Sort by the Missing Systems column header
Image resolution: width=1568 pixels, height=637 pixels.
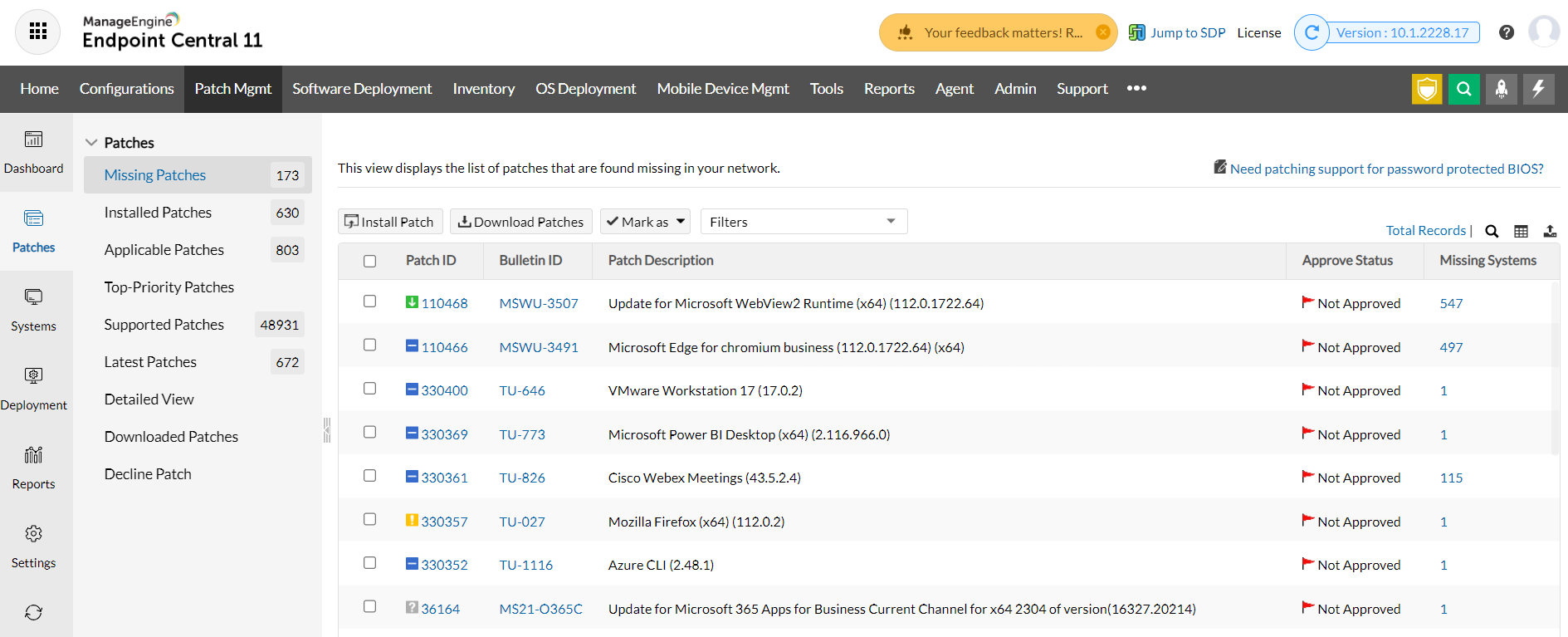click(x=1487, y=261)
